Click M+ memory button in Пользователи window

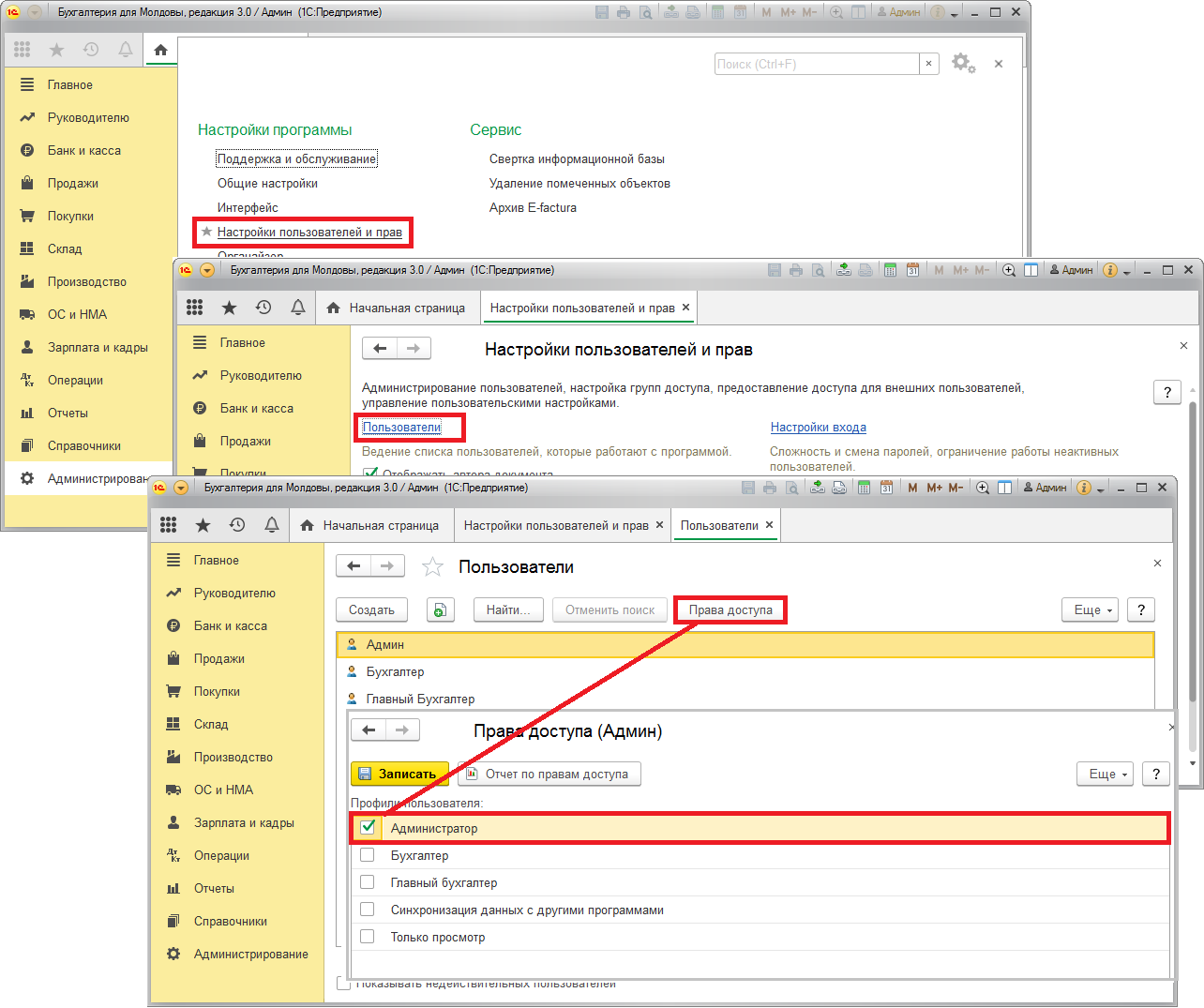(935, 488)
